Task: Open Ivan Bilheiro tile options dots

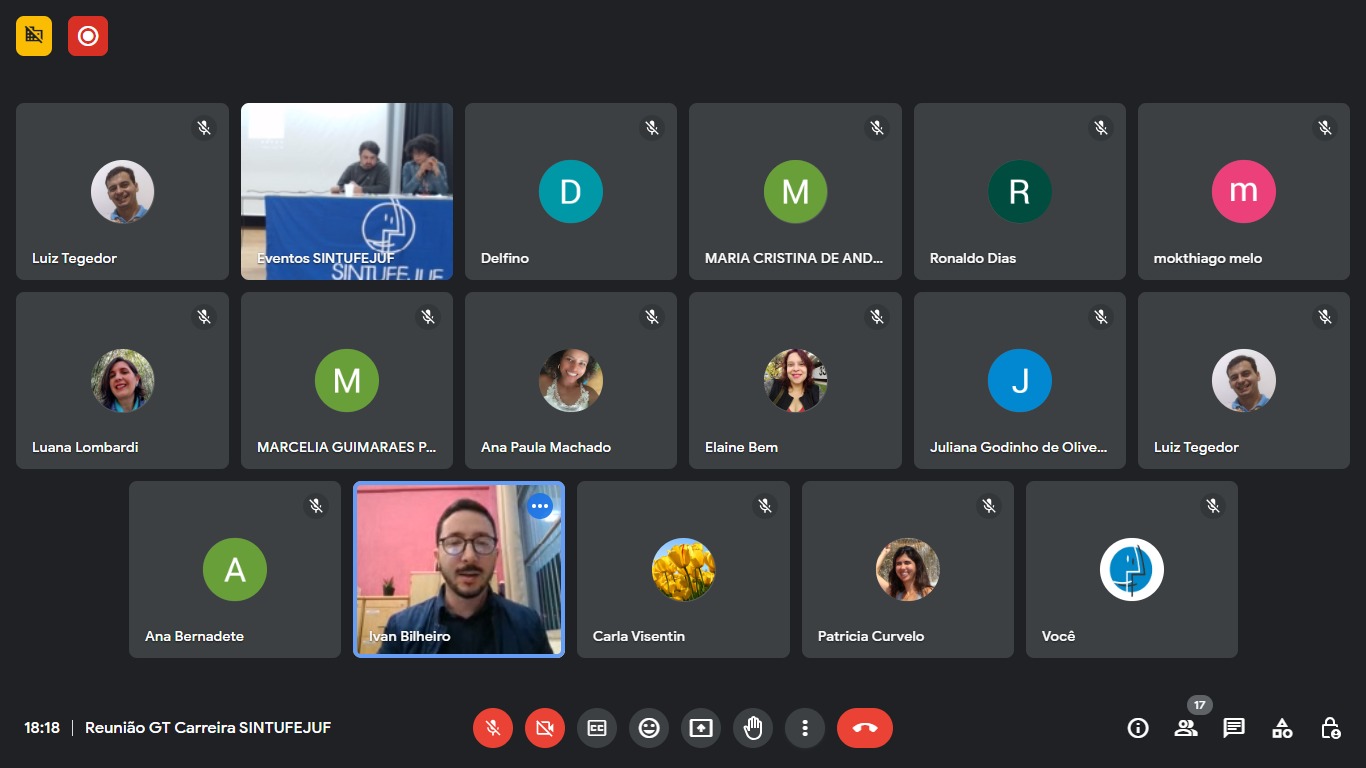Action: click(x=541, y=506)
